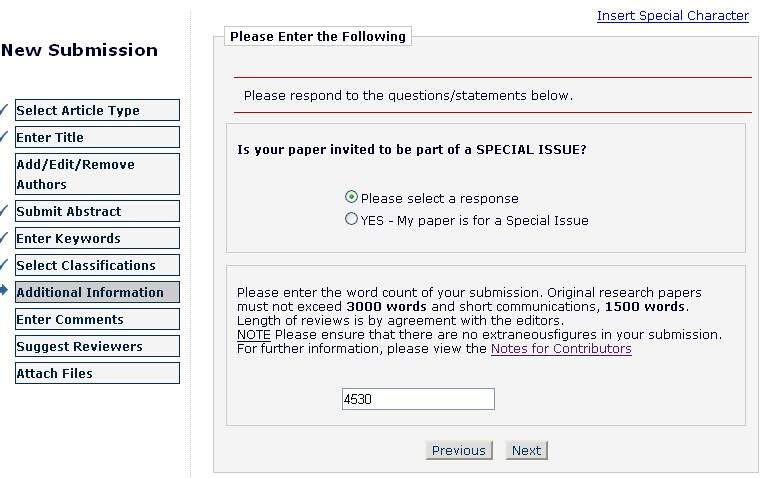This screenshot has width=769, height=478.
Task: Click the current-step arrow beside Additional Information
Action: [x=4, y=291]
